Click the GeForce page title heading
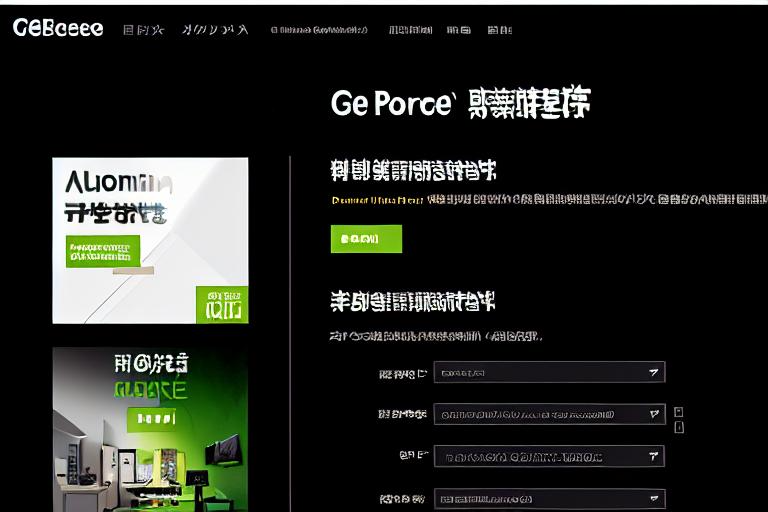This screenshot has height=512, width=768. coord(460,104)
